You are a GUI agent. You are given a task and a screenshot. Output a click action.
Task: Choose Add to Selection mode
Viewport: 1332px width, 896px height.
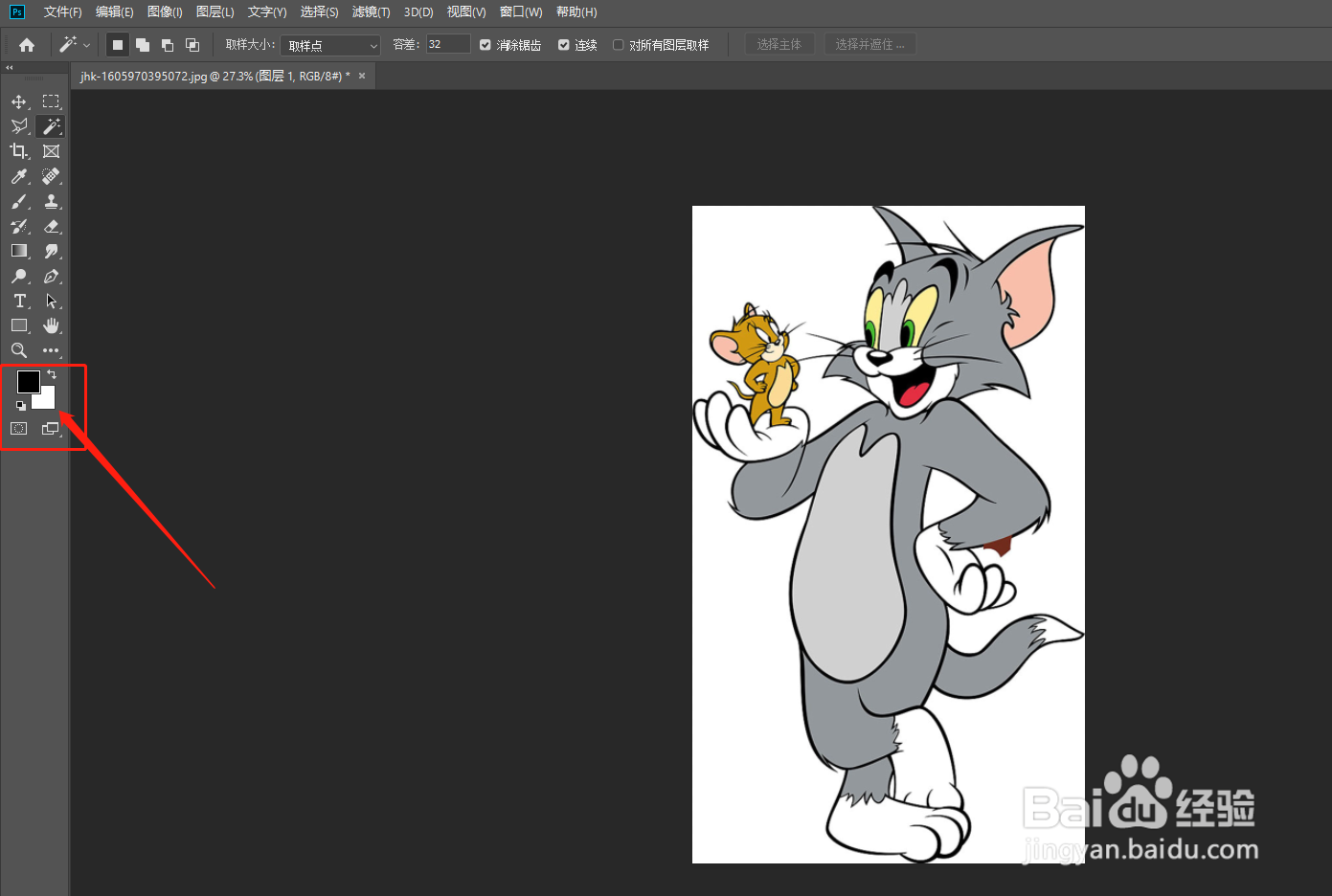pos(143,45)
